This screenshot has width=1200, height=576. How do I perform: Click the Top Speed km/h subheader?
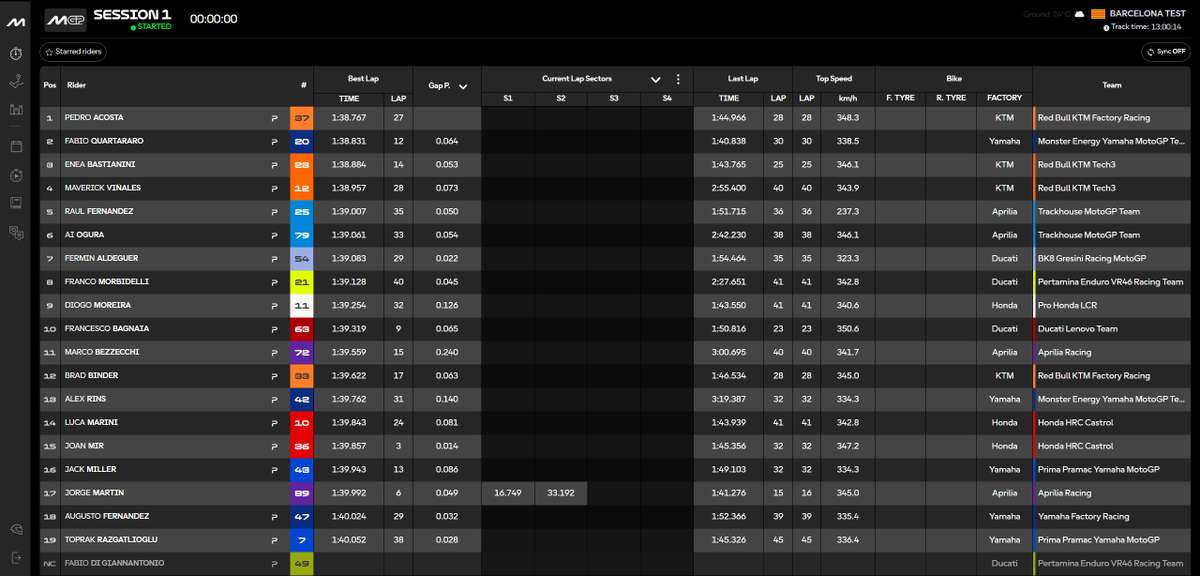[x=849, y=98]
